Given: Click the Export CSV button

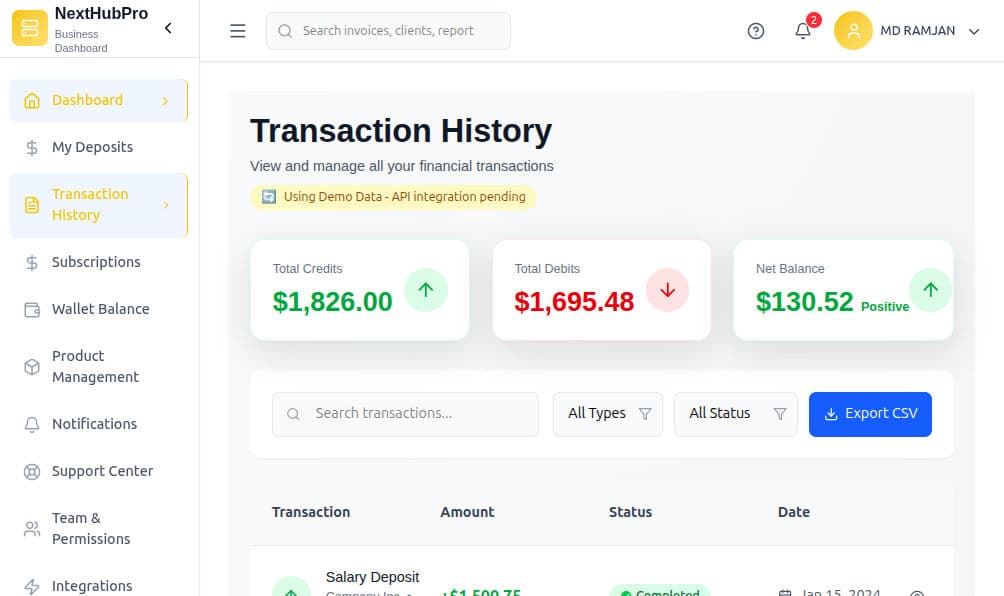Looking at the screenshot, I should (870, 413).
